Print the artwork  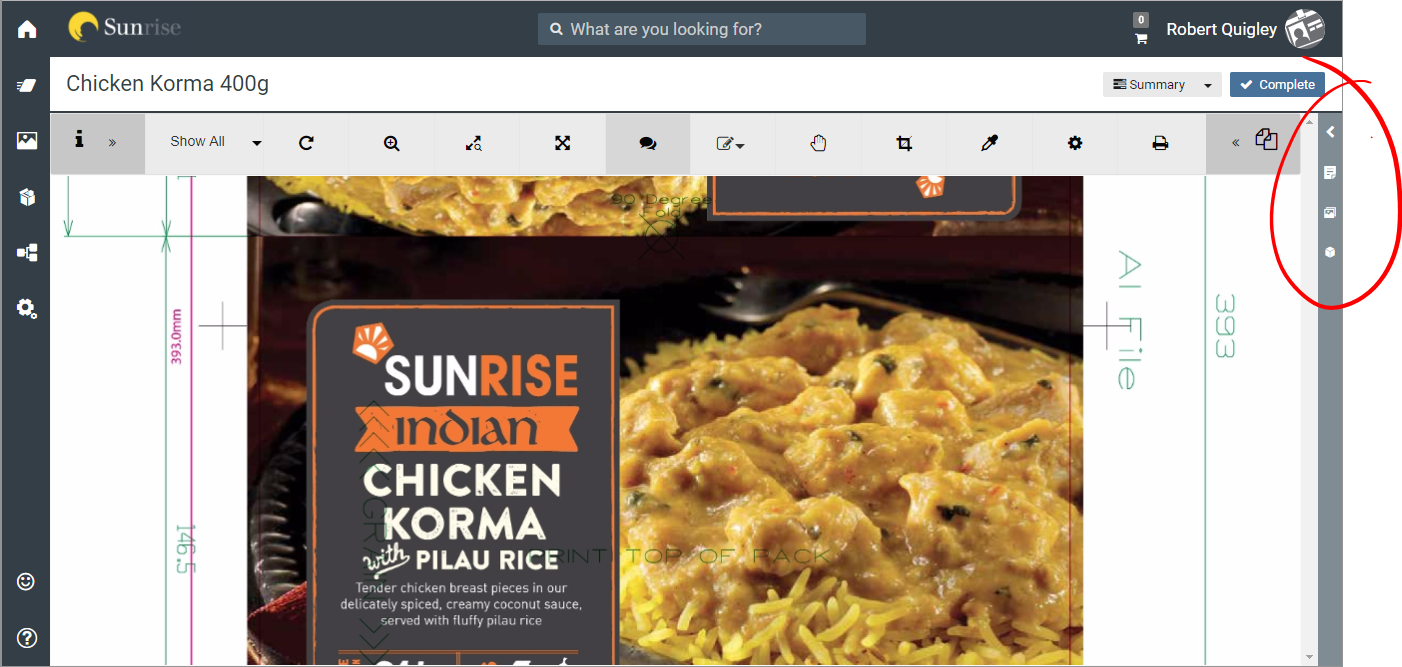point(1160,143)
